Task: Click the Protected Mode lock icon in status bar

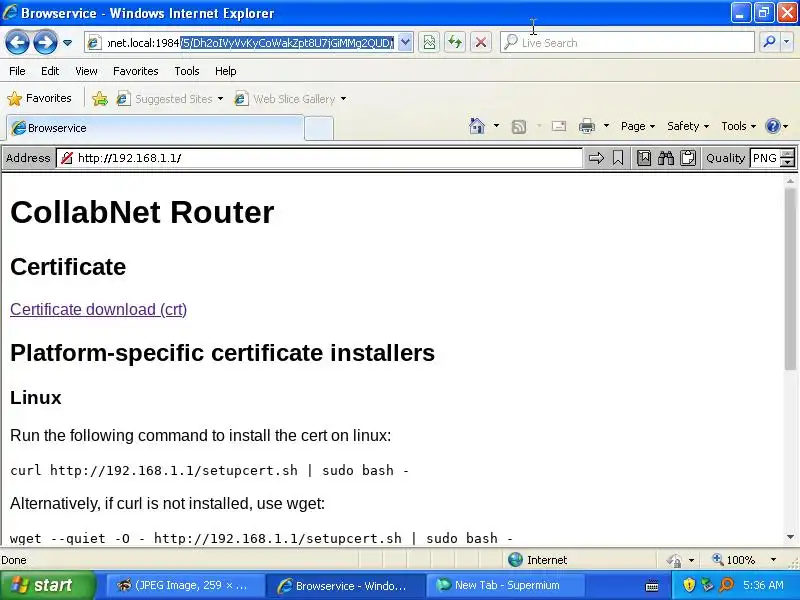Action: point(674,560)
